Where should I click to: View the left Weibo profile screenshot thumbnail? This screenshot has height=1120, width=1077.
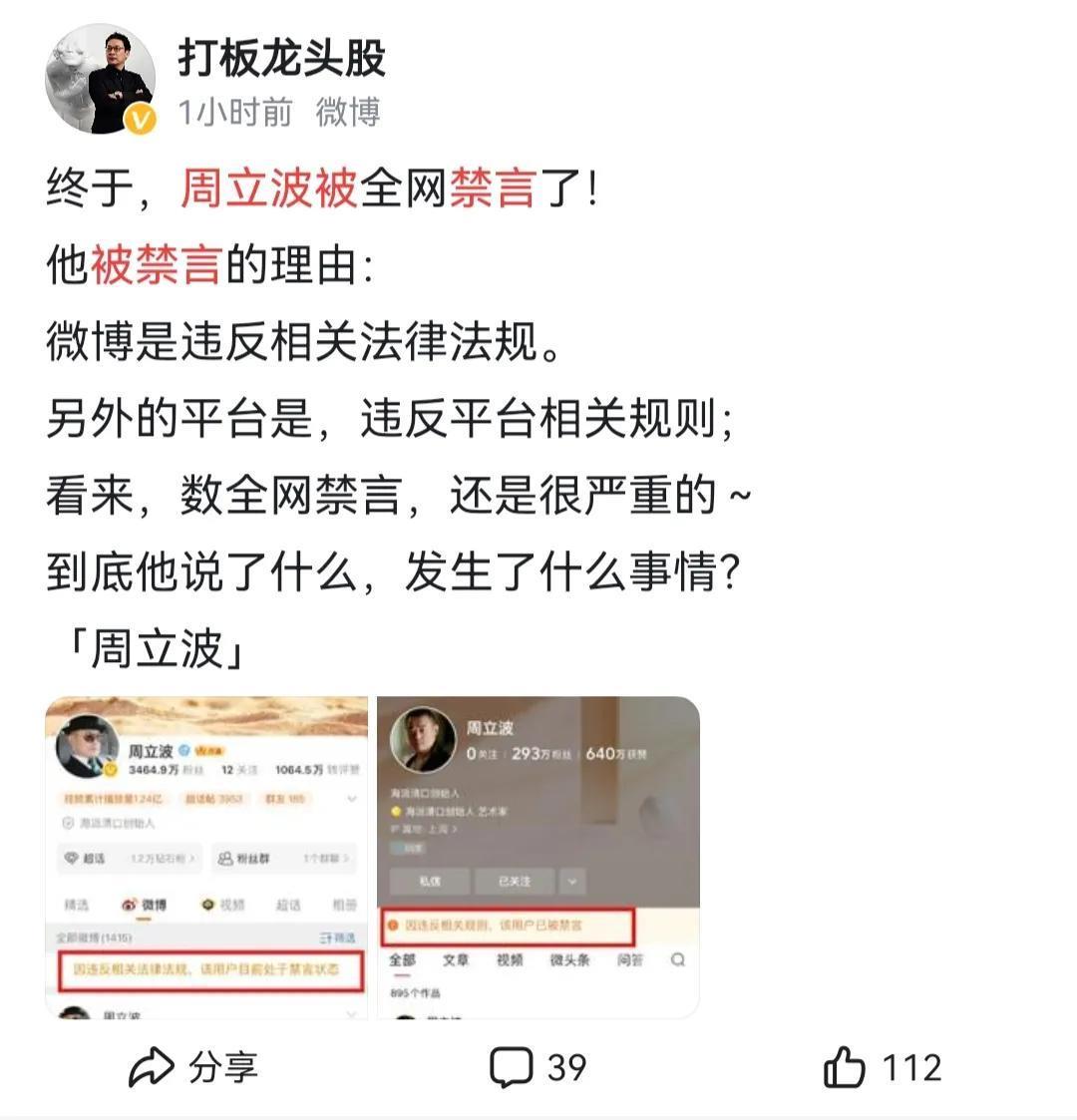click(x=206, y=857)
